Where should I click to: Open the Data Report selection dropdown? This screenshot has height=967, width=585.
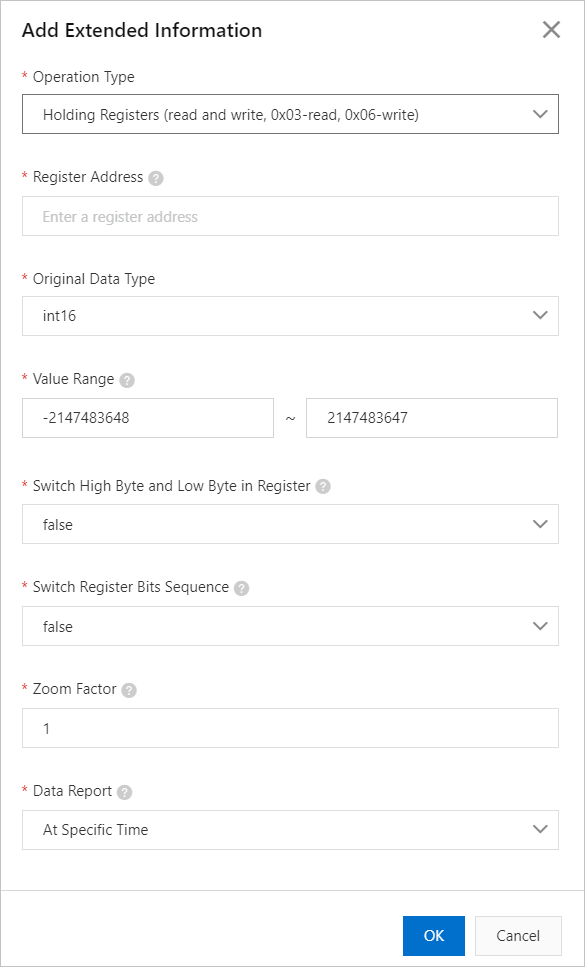[290, 829]
